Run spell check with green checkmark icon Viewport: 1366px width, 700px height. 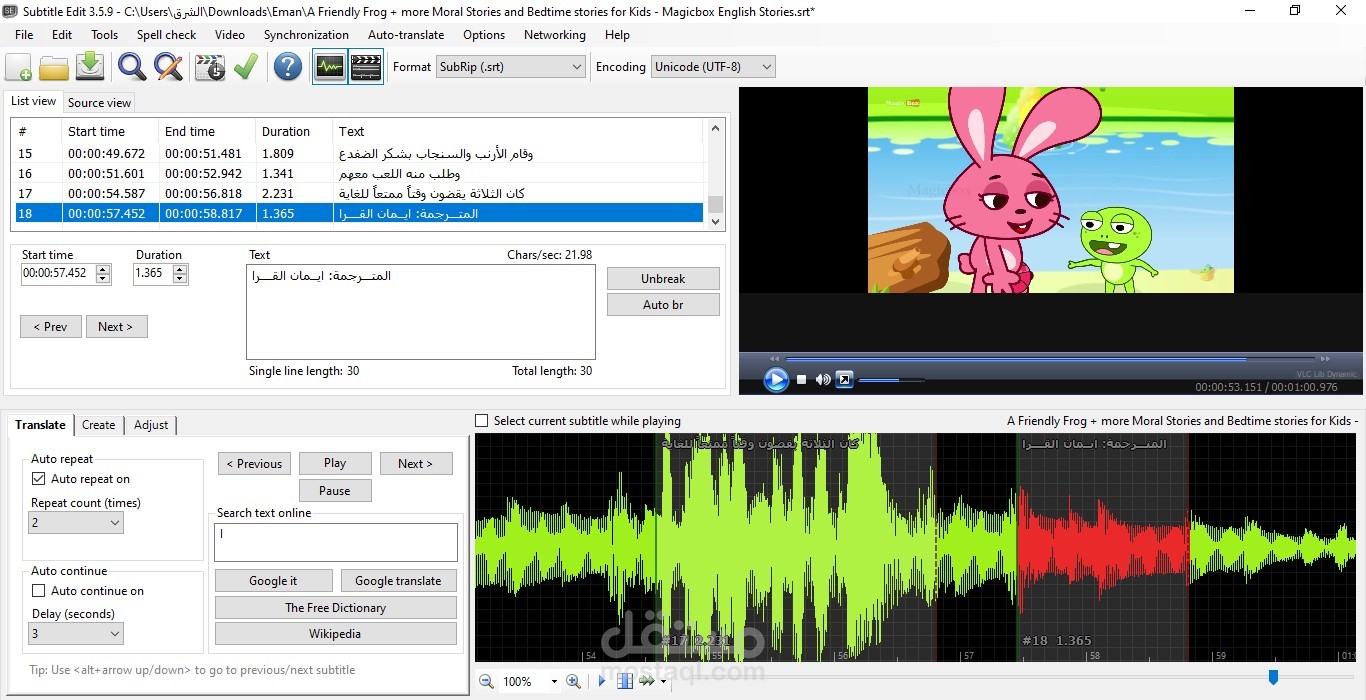[246, 67]
